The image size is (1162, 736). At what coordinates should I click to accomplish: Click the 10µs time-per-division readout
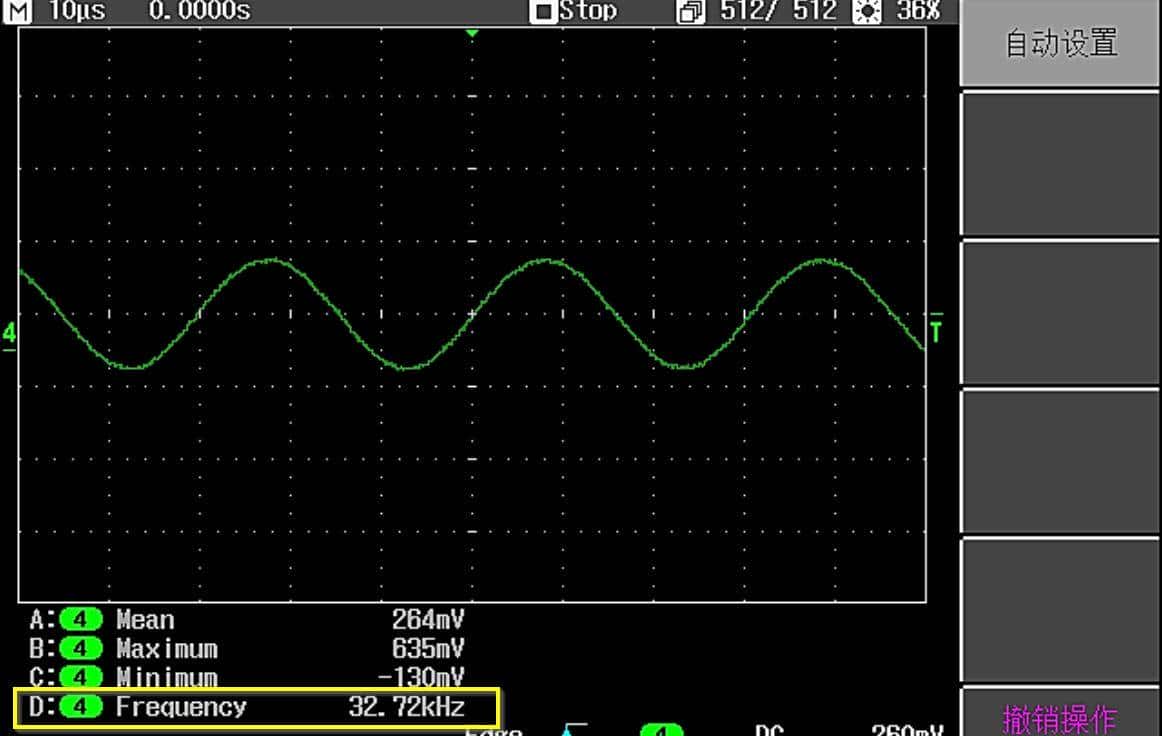pos(77,11)
